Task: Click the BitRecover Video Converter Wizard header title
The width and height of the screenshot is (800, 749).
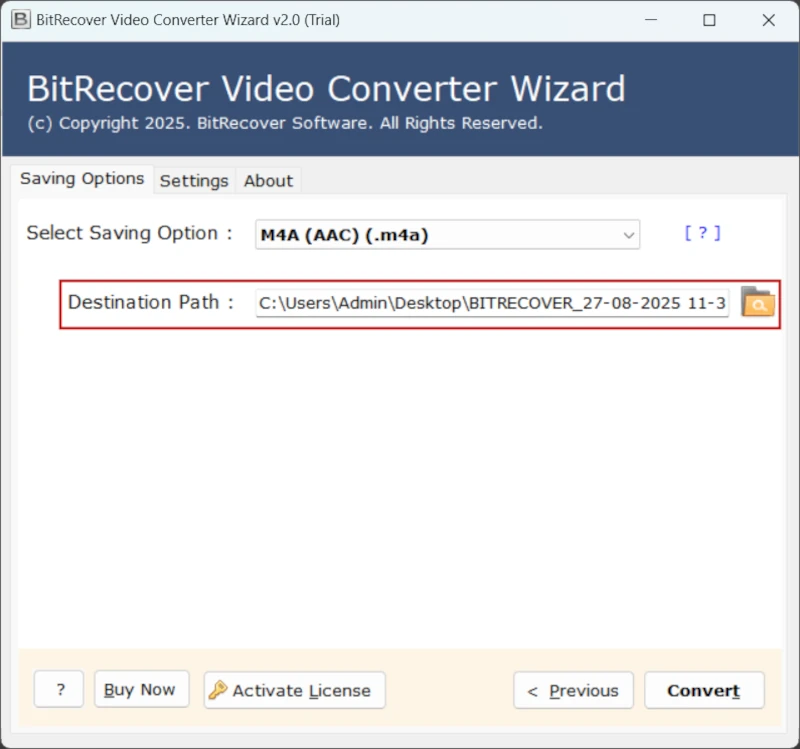Action: (x=326, y=89)
